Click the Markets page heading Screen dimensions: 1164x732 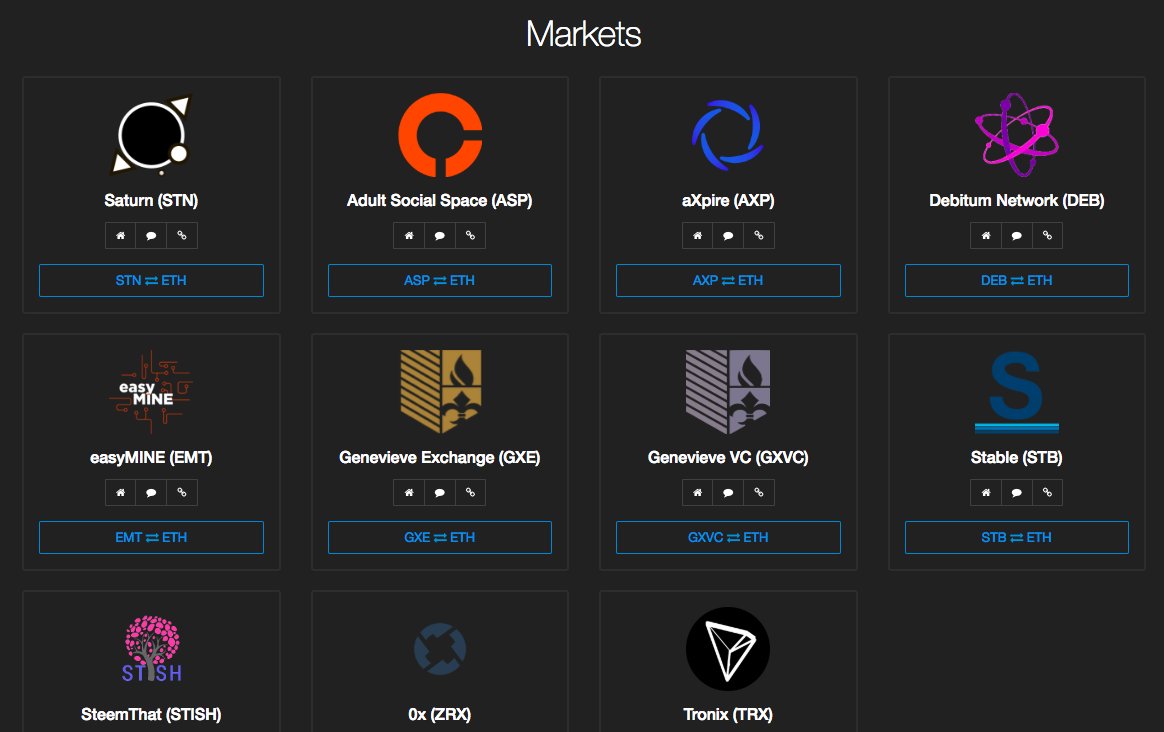[583, 34]
